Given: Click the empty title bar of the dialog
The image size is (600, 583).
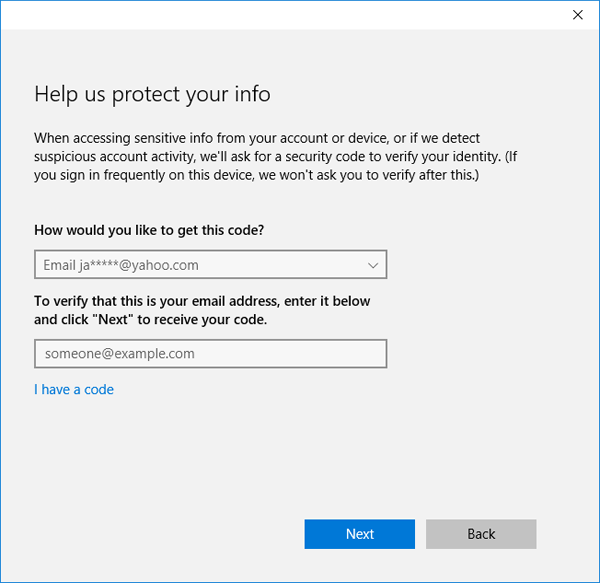Looking at the screenshot, I should 280,15.
